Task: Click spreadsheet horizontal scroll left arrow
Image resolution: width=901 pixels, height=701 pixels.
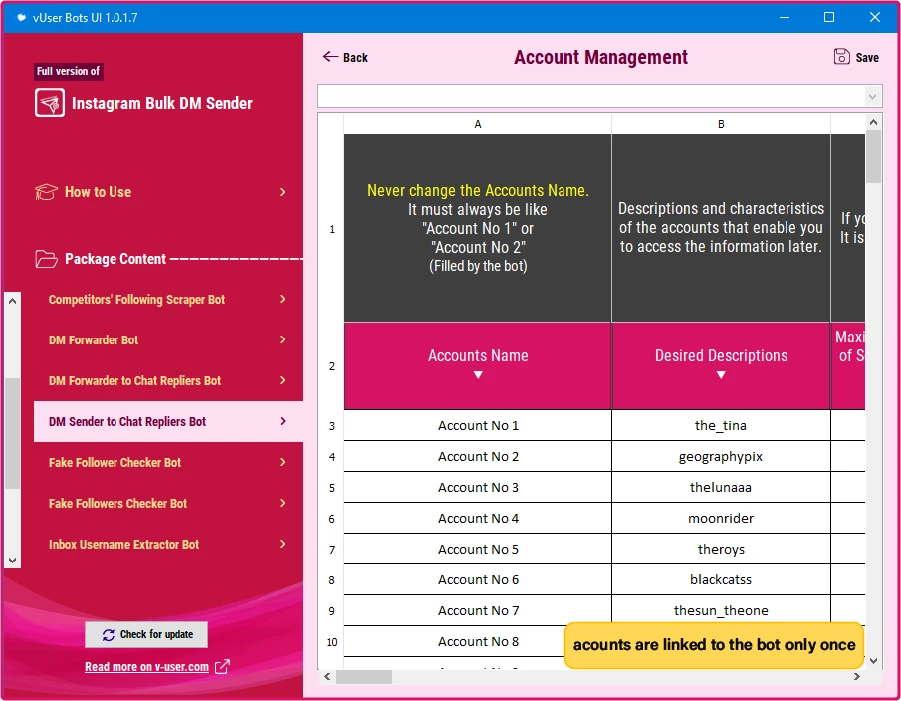Action: 326,676
